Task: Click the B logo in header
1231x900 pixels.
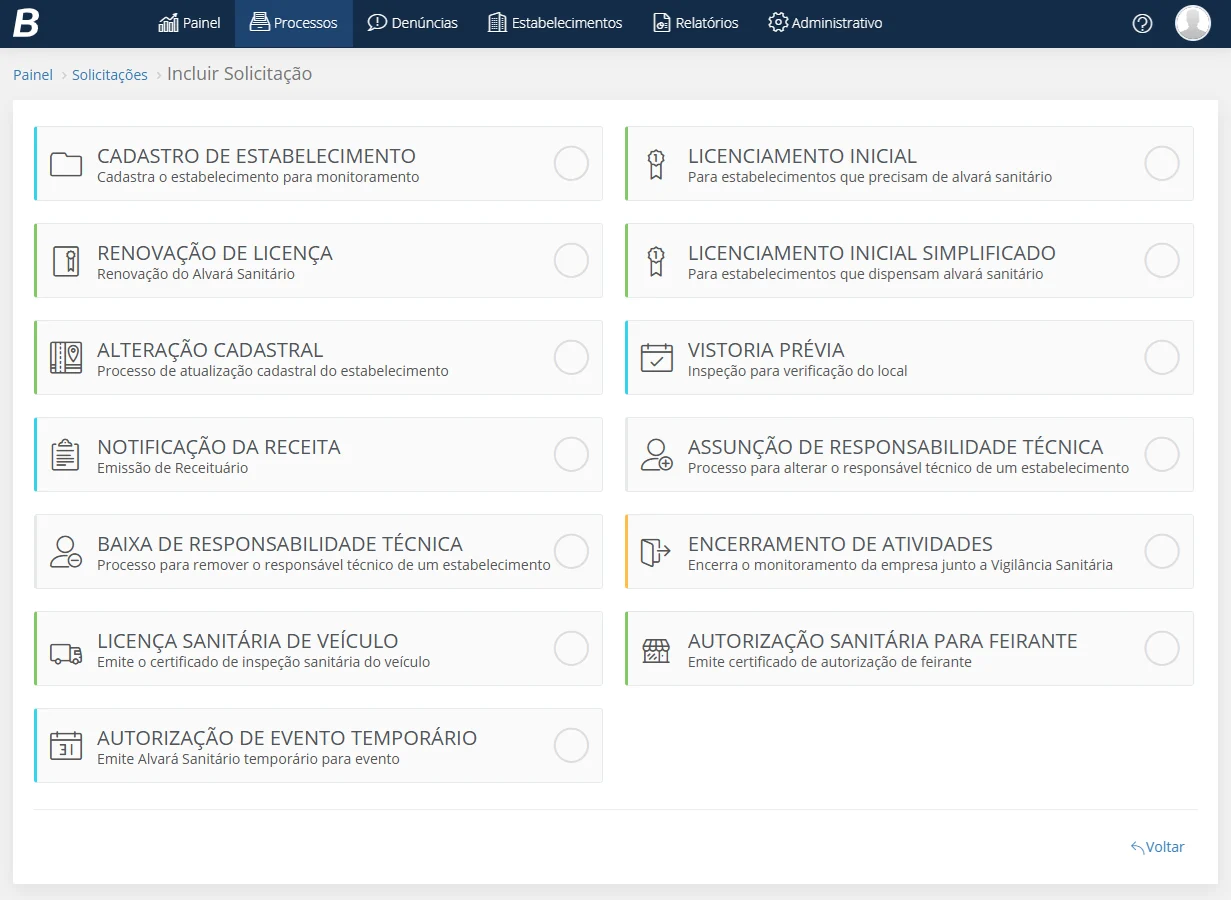Action: (26, 23)
